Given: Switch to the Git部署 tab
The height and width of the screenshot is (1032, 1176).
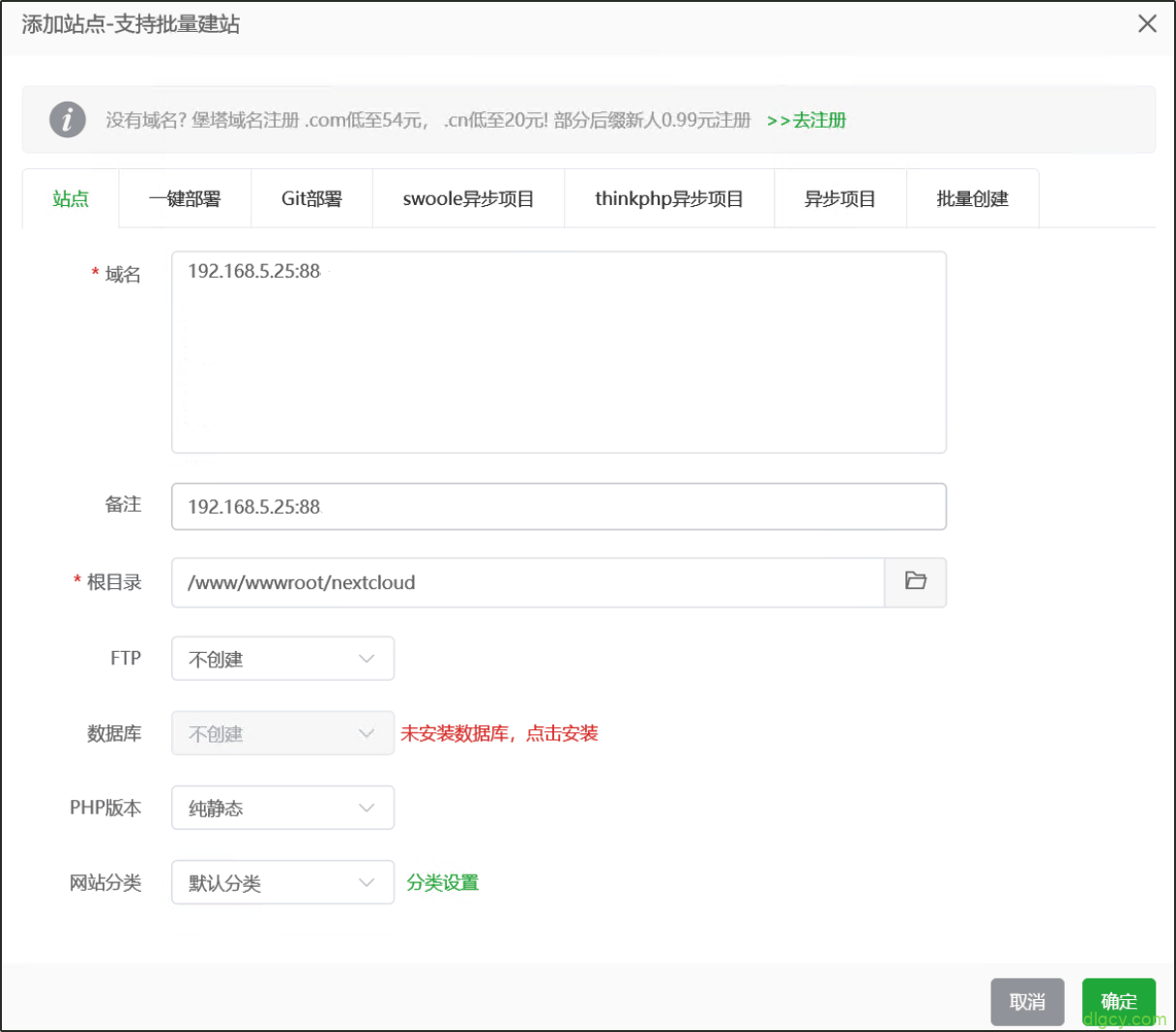Looking at the screenshot, I should pyautogui.click(x=311, y=198).
